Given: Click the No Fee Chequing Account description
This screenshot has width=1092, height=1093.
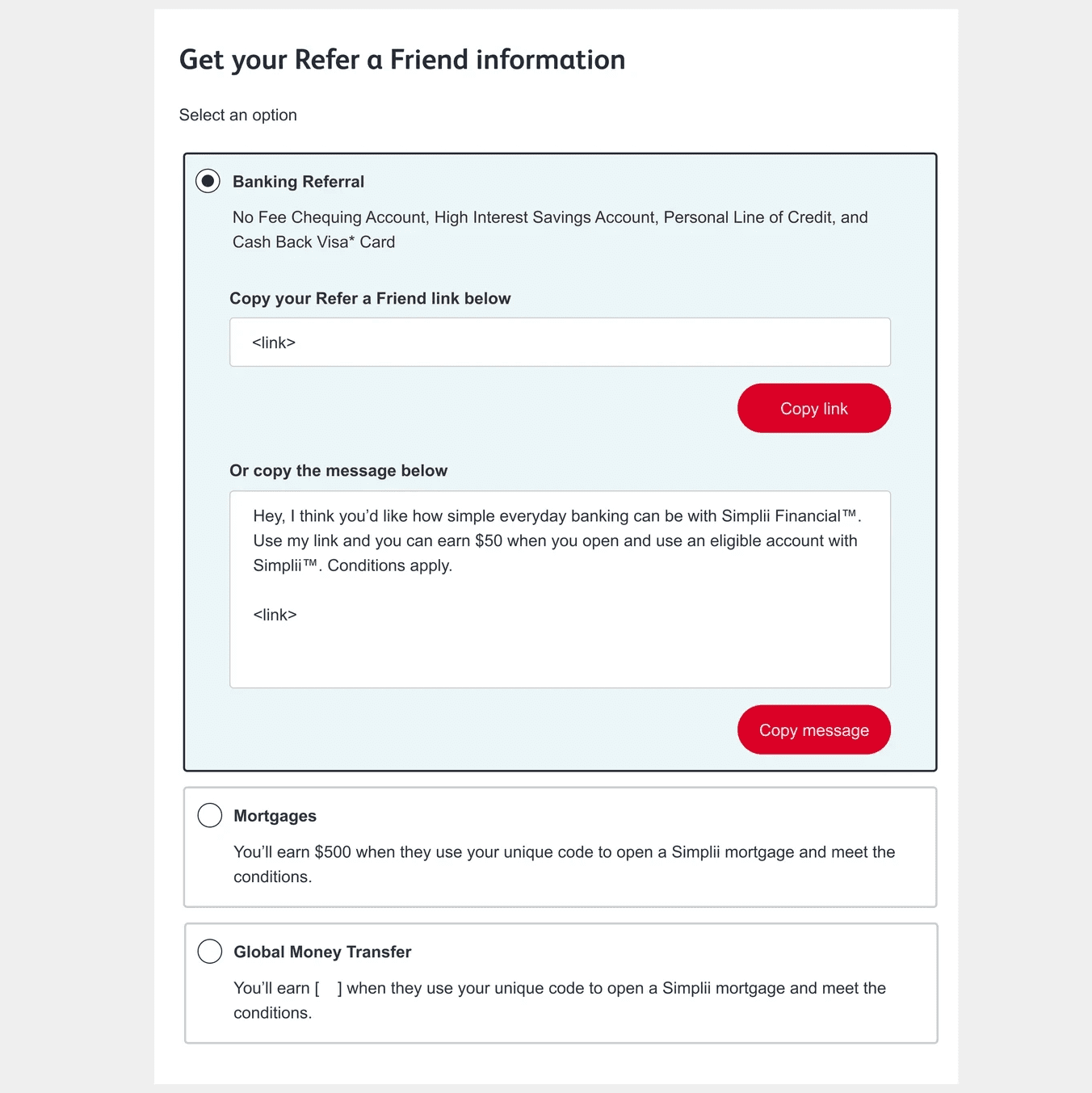Looking at the screenshot, I should point(550,229).
